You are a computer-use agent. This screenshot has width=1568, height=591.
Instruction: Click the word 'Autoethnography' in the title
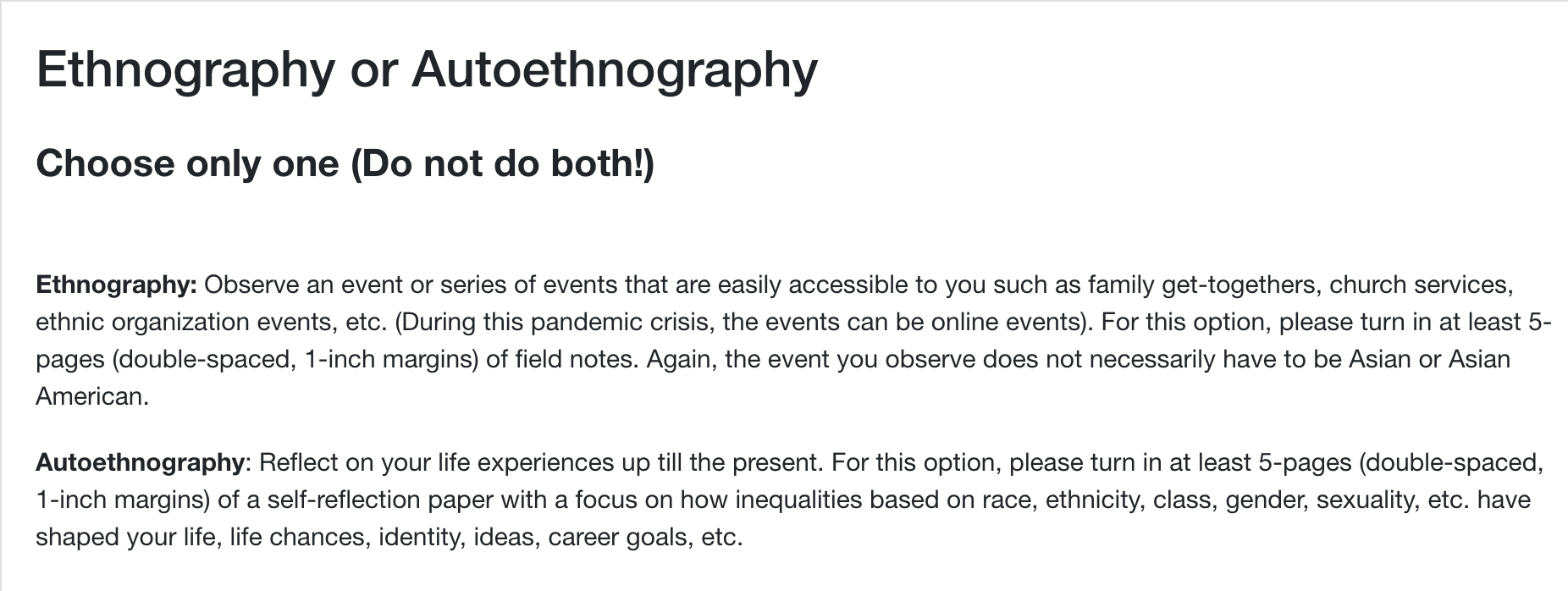pos(615,71)
